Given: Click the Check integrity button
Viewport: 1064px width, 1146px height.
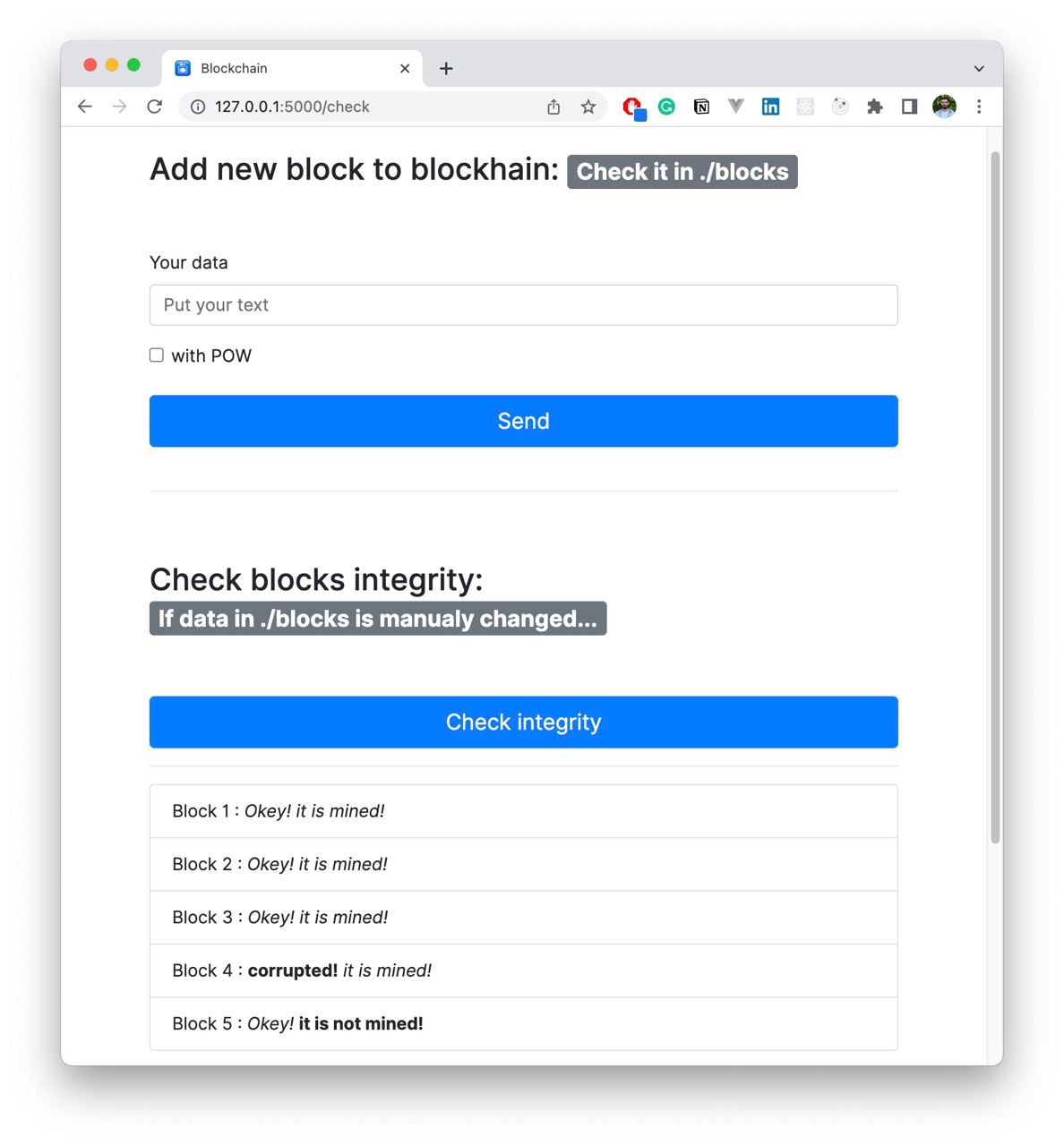Looking at the screenshot, I should (524, 722).
